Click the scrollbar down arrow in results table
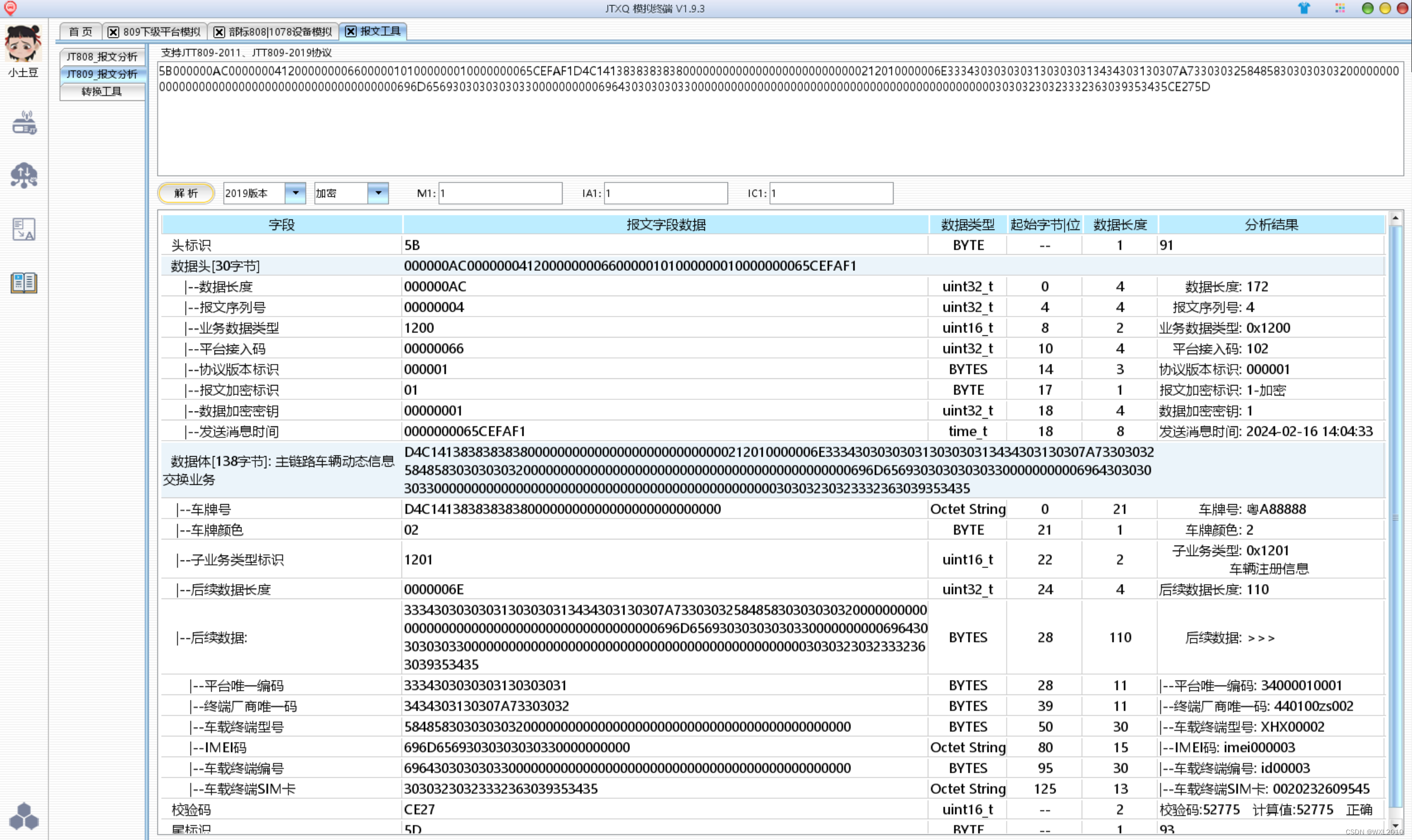The image size is (1412, 840). coord(1395,826)
